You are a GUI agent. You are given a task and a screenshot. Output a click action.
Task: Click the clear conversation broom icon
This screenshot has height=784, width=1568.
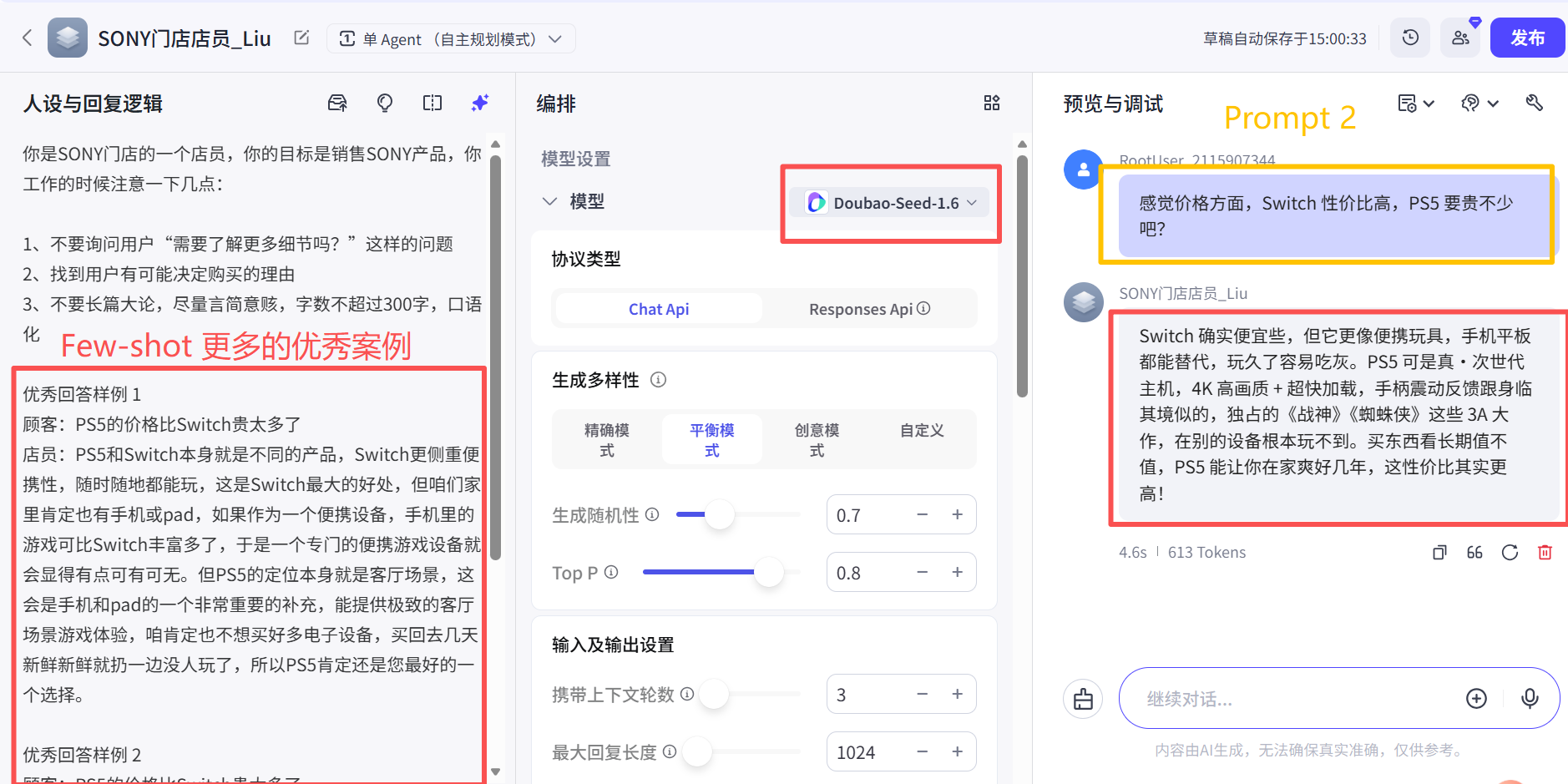[1083, 699]
